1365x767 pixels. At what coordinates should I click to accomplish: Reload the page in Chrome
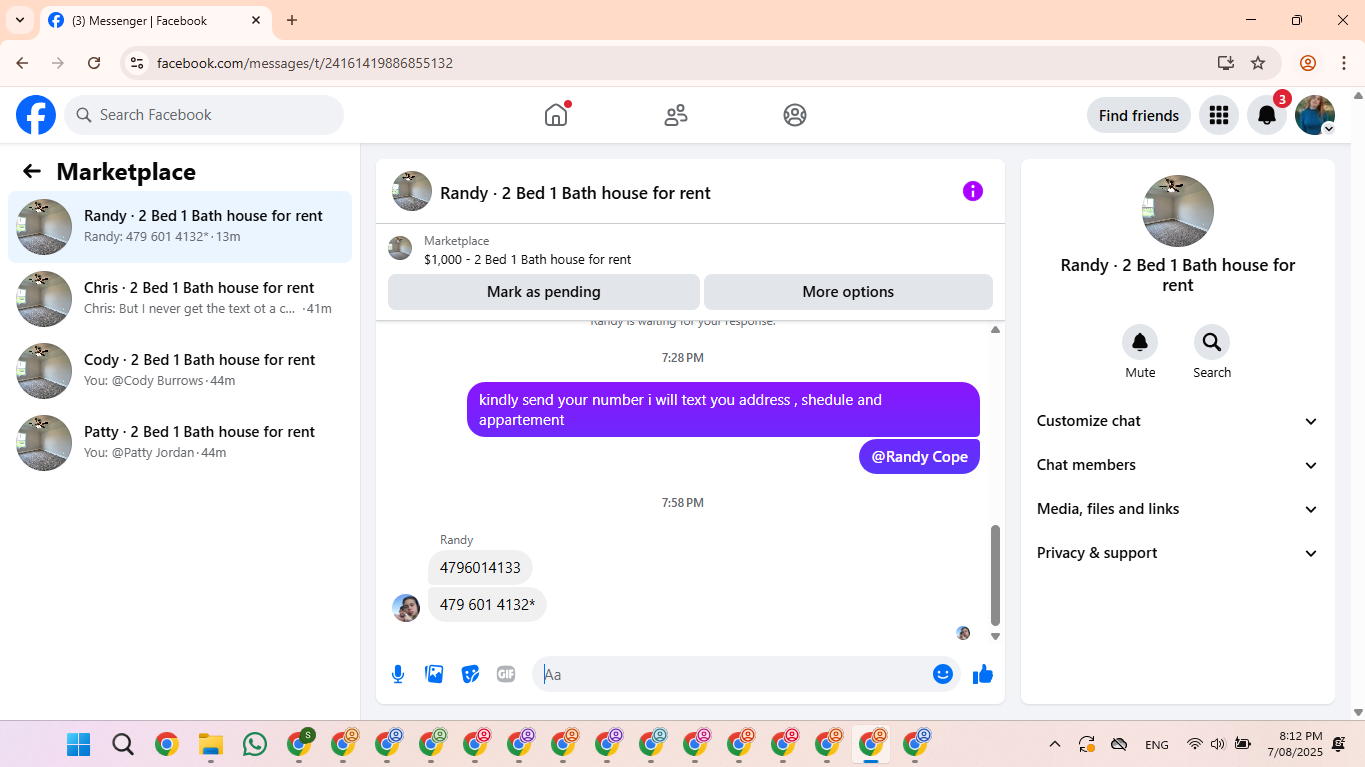click(x=94, y=63)
